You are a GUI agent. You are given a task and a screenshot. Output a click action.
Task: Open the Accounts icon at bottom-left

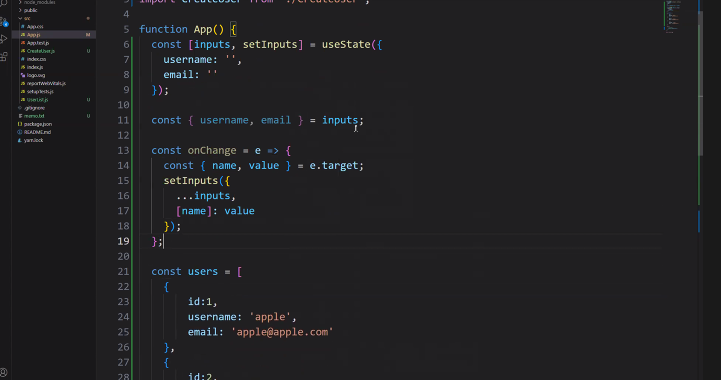click(4, 372)
